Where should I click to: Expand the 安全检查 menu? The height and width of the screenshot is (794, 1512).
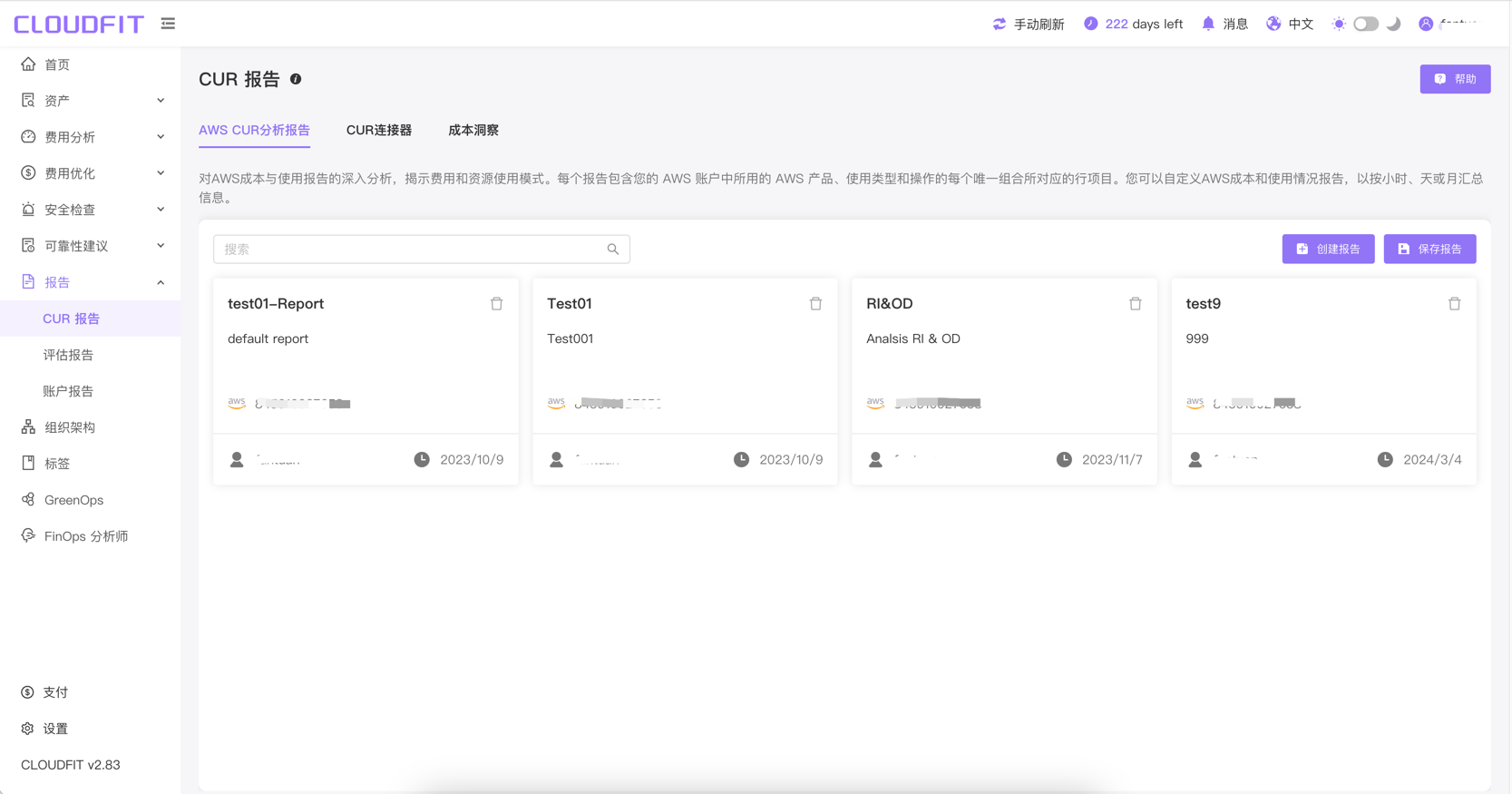[x=91, y=209]
